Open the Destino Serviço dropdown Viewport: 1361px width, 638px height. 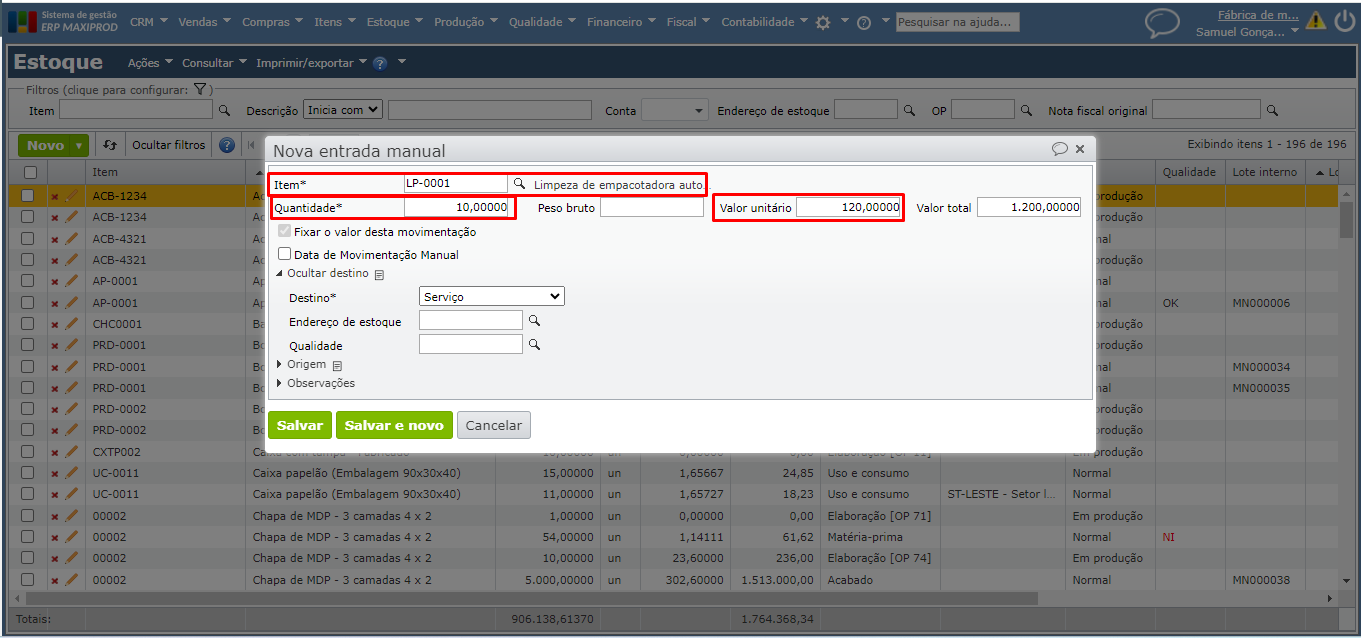point(492,296)
